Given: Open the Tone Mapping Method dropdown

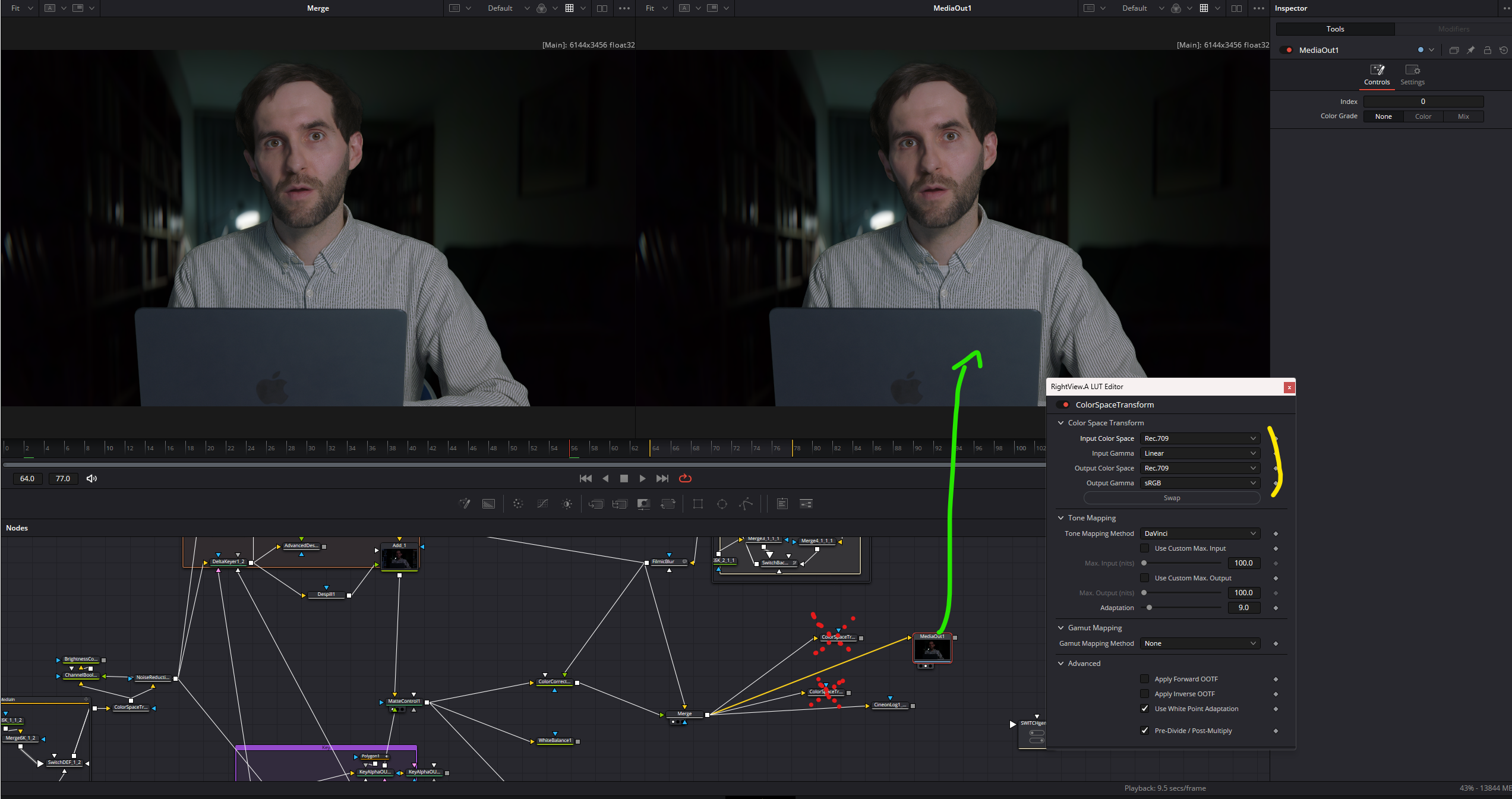Looking at the screenshot, I should click(1200, 533).
